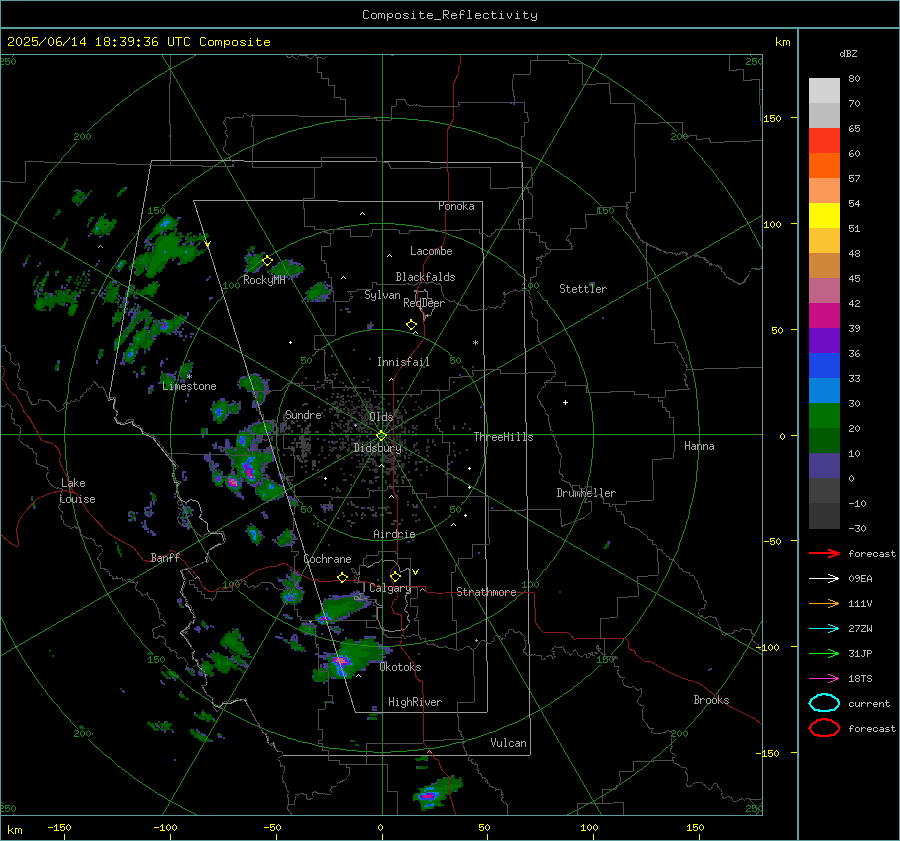
Task: Click the Ponoka city label
Action: (456, 206)
